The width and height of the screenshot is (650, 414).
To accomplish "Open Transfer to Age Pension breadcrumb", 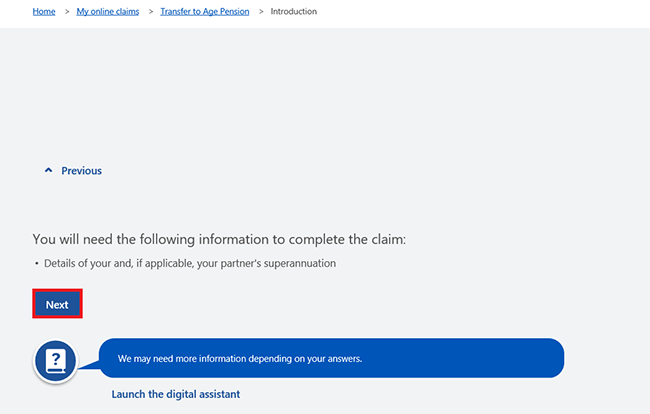I will [x=205, y=12].
